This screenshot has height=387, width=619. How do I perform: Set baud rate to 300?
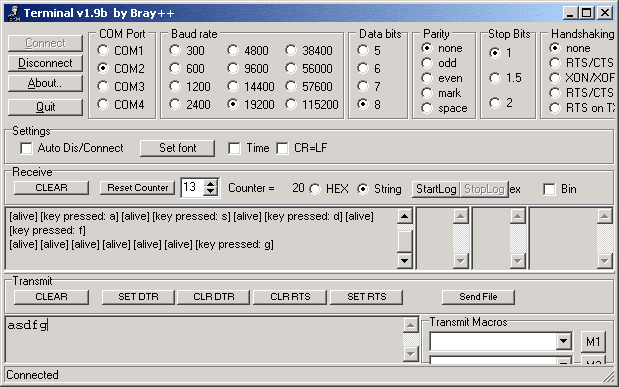(x=187, y=51)
